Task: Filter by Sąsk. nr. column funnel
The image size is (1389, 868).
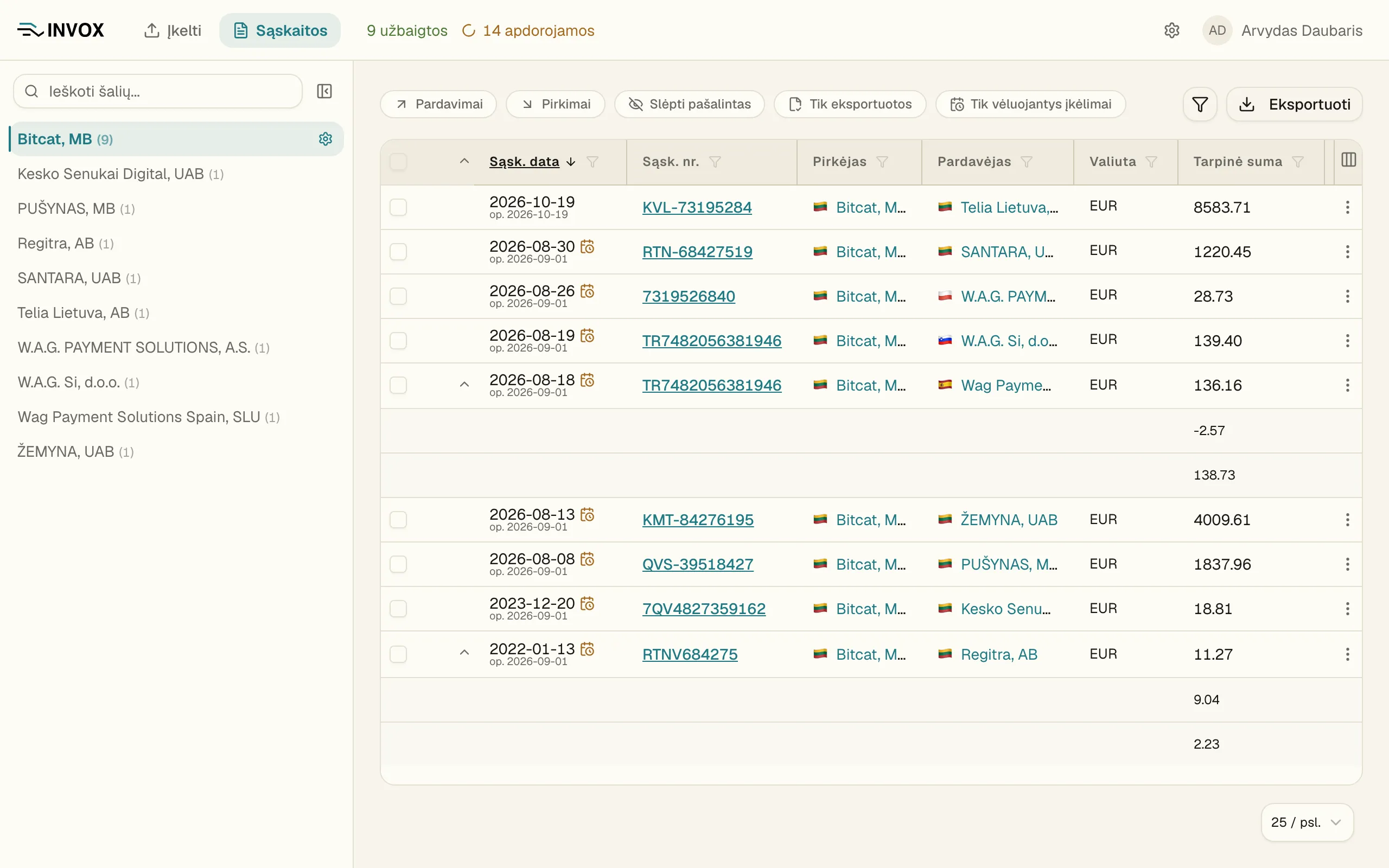Action: pos(715,162)
